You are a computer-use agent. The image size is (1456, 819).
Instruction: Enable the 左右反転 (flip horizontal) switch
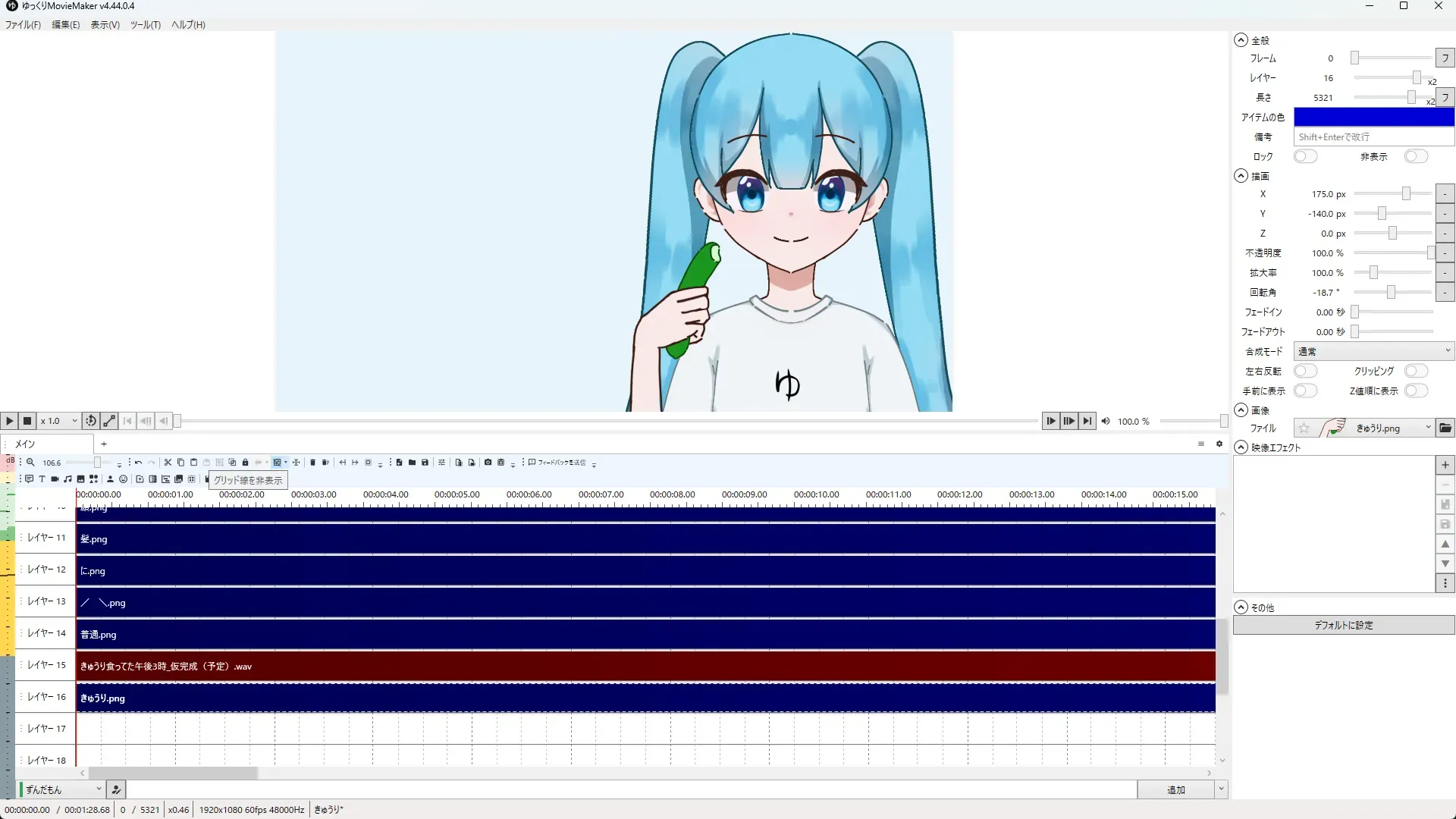point(1305,372)
